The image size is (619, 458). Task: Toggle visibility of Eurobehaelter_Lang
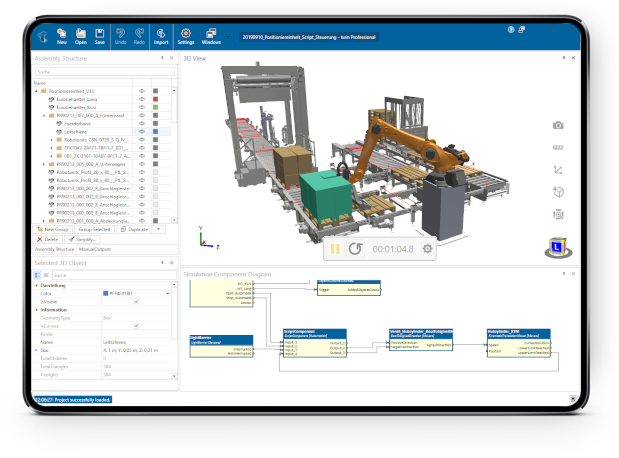click(142, 99)
